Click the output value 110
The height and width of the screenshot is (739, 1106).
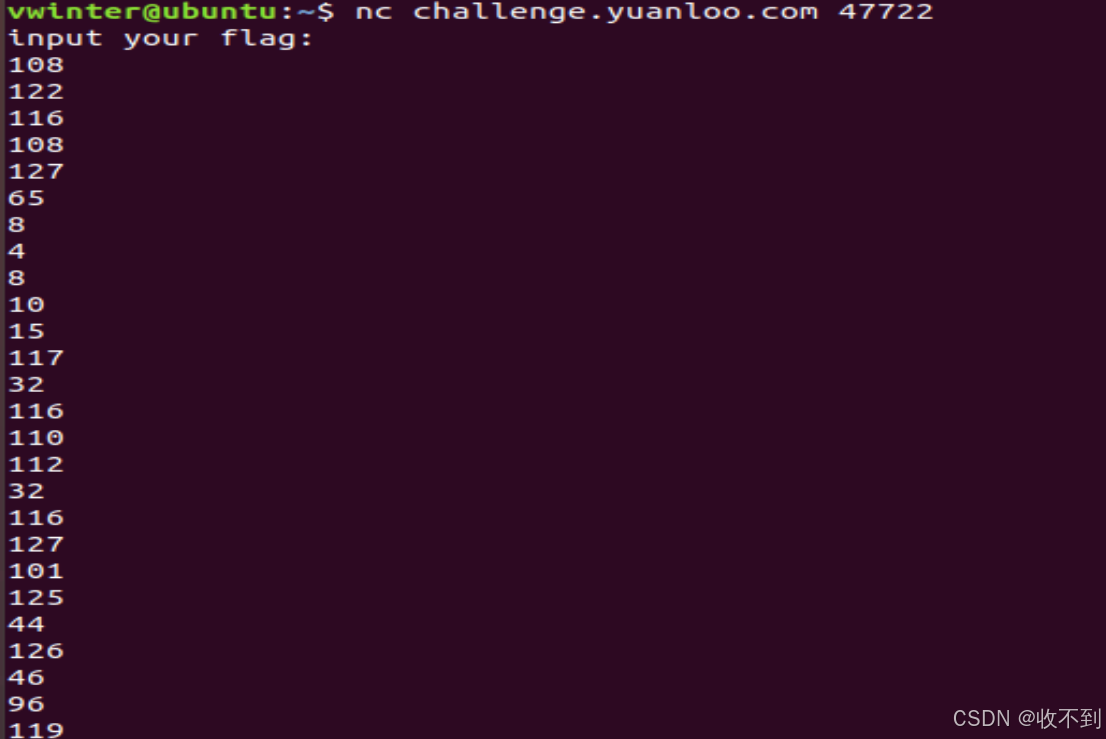[x=36, y=438]
